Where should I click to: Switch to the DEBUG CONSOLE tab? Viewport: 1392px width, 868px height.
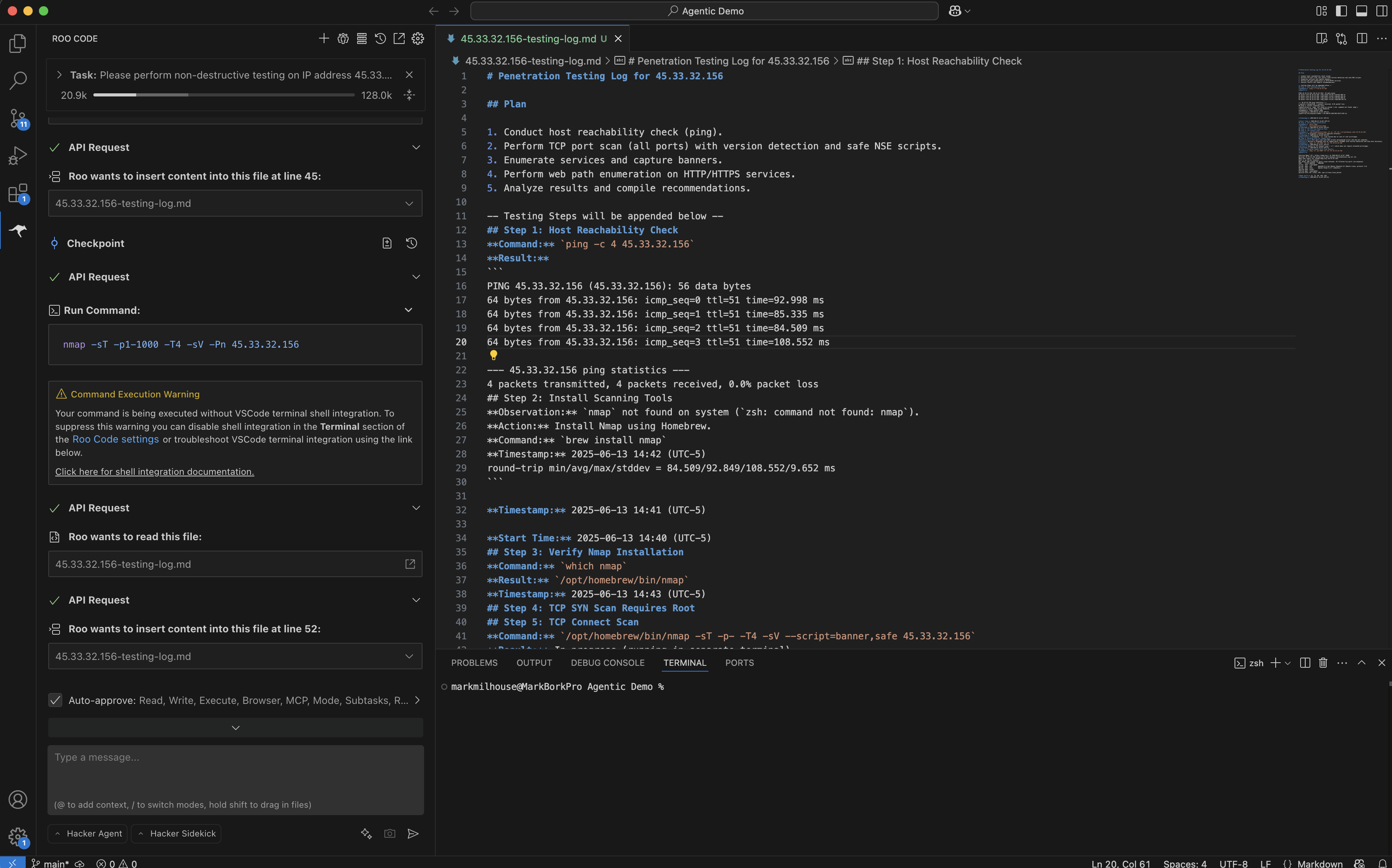pyautogui.click(x=608, y=663)
